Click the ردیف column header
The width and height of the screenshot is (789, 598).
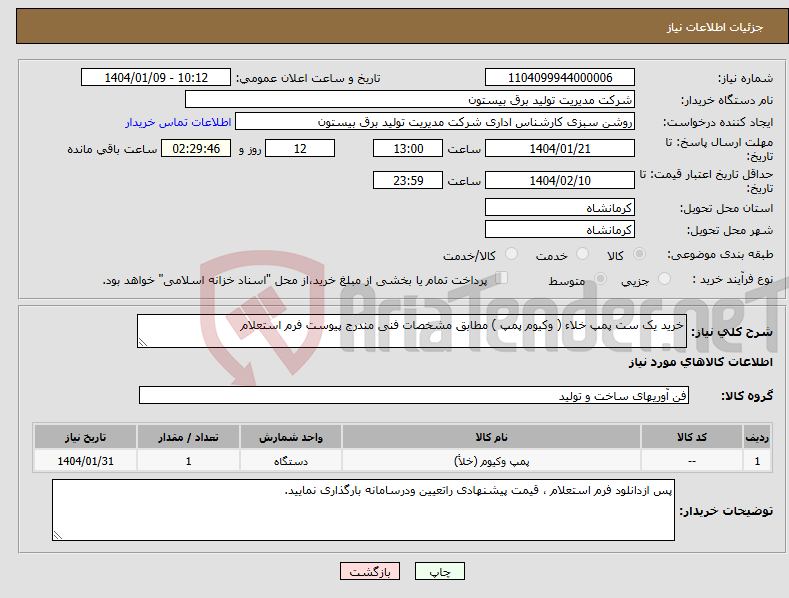pos(757,437)
